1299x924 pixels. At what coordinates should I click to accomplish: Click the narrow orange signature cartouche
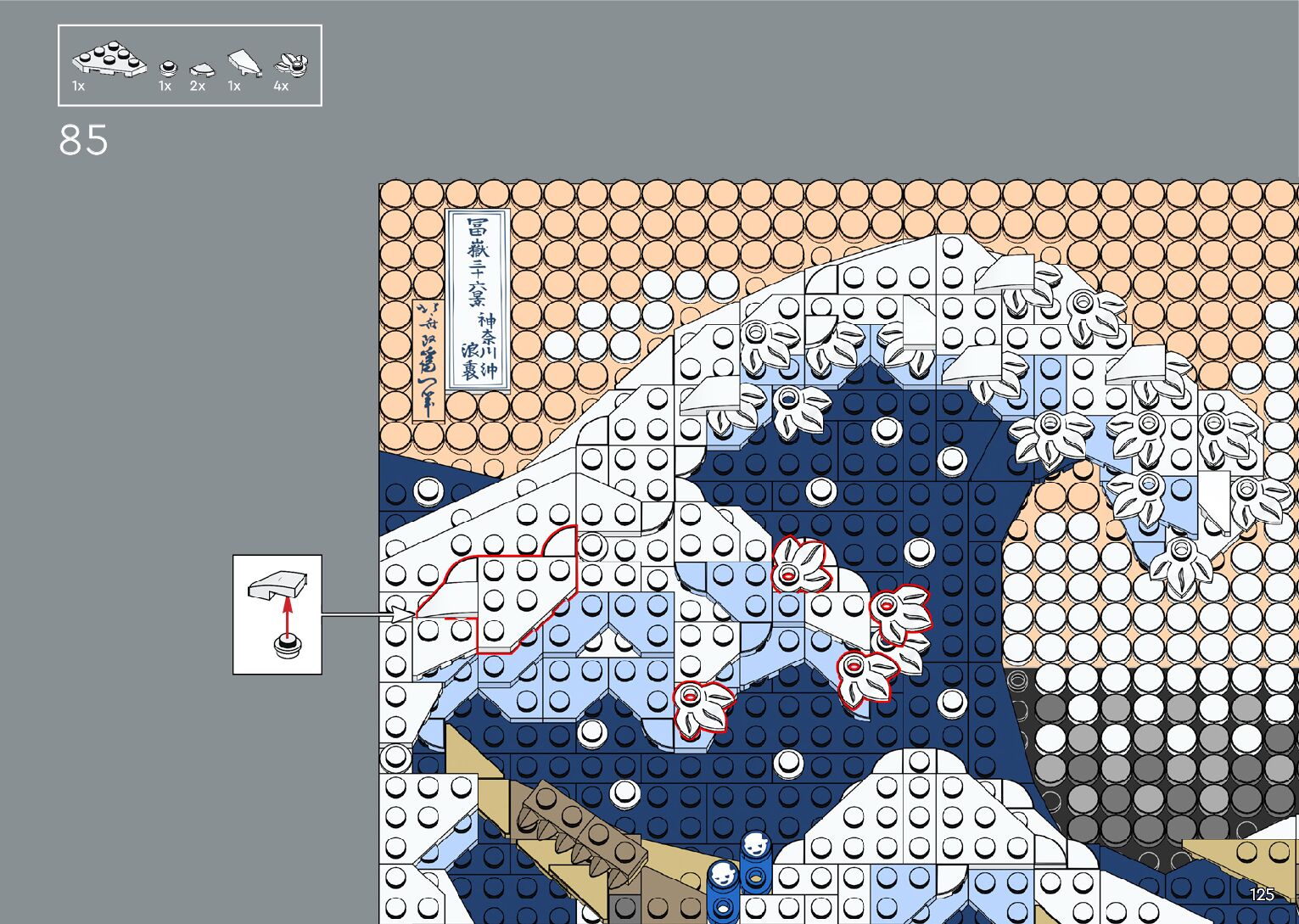click(428, 360)
